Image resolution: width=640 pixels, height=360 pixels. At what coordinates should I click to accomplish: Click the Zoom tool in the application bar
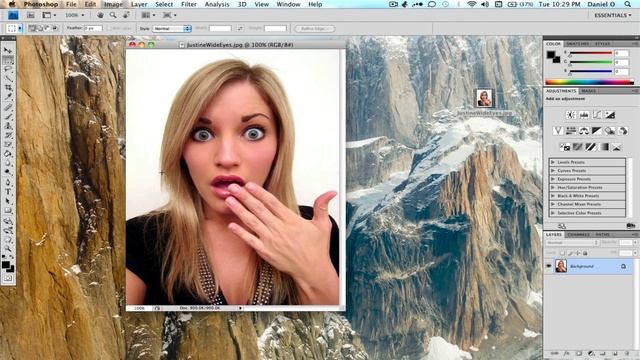tap(113, 15)
